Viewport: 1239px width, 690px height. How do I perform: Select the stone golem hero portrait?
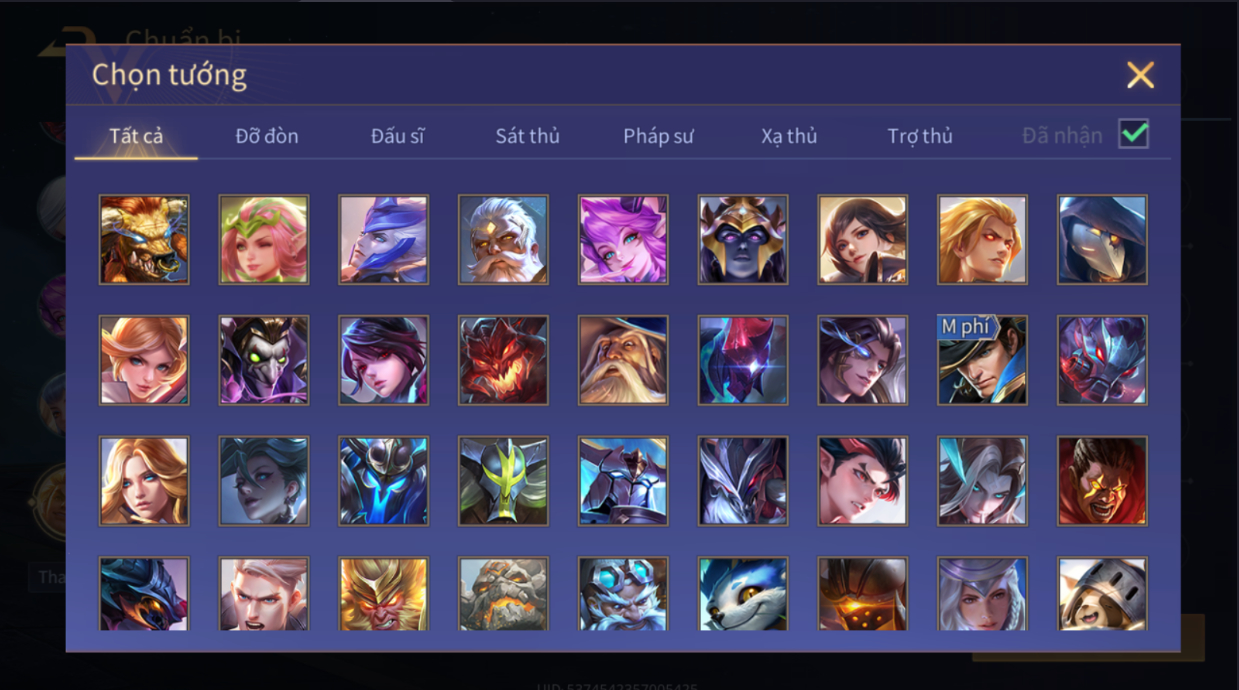(x=503, y=594)
